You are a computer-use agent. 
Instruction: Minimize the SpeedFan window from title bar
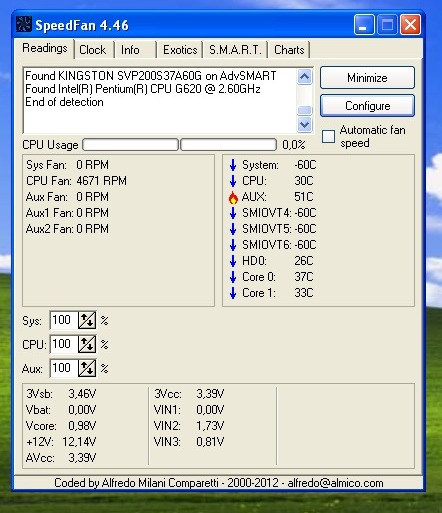(x=364, y=25)
